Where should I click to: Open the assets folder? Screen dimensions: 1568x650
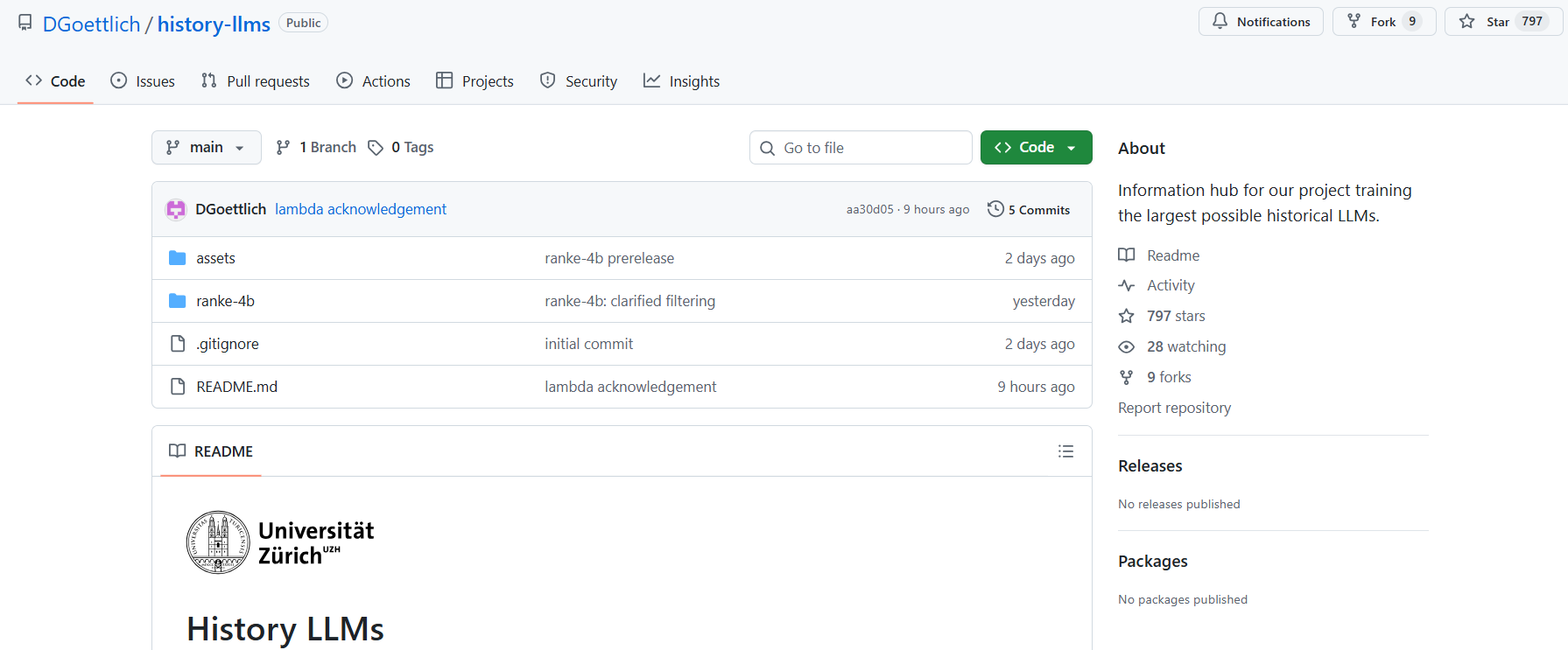click(x=215, y=258)
